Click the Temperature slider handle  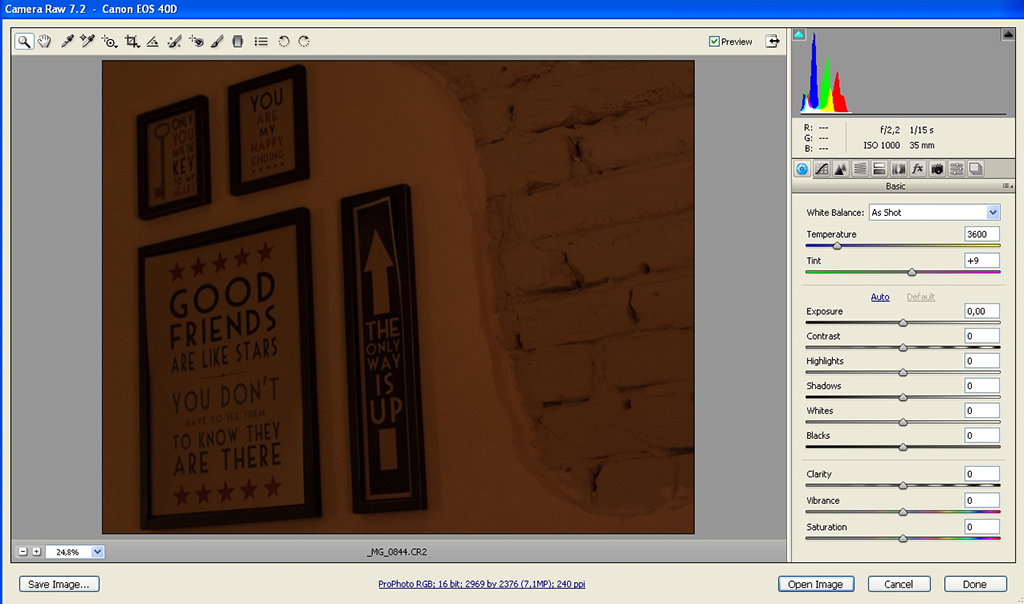coord(837,245)
